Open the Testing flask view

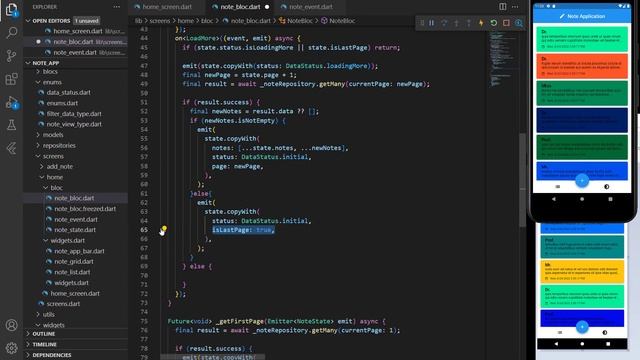[11, 125]
